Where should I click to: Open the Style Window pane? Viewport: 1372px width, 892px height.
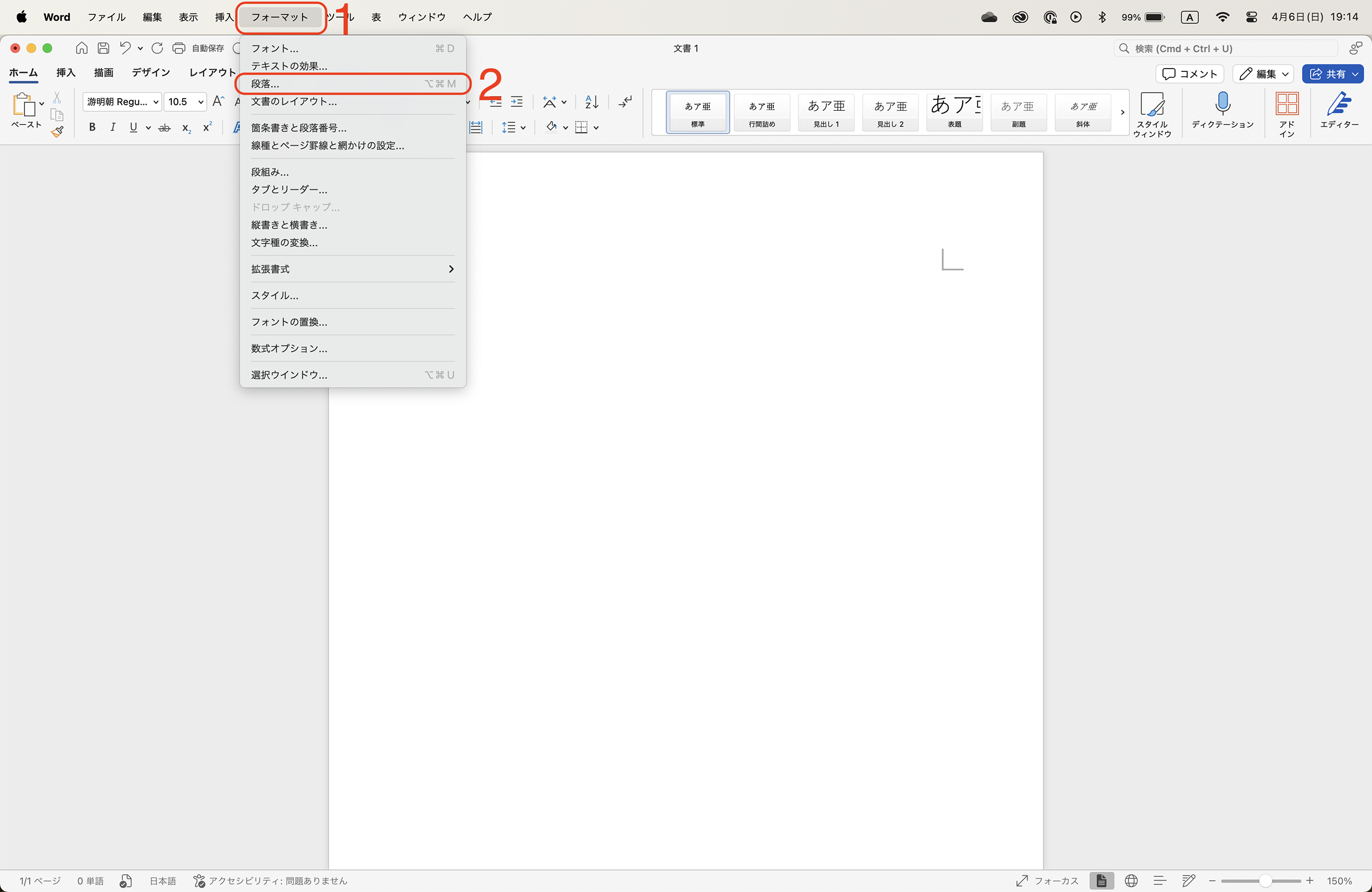1152,115
